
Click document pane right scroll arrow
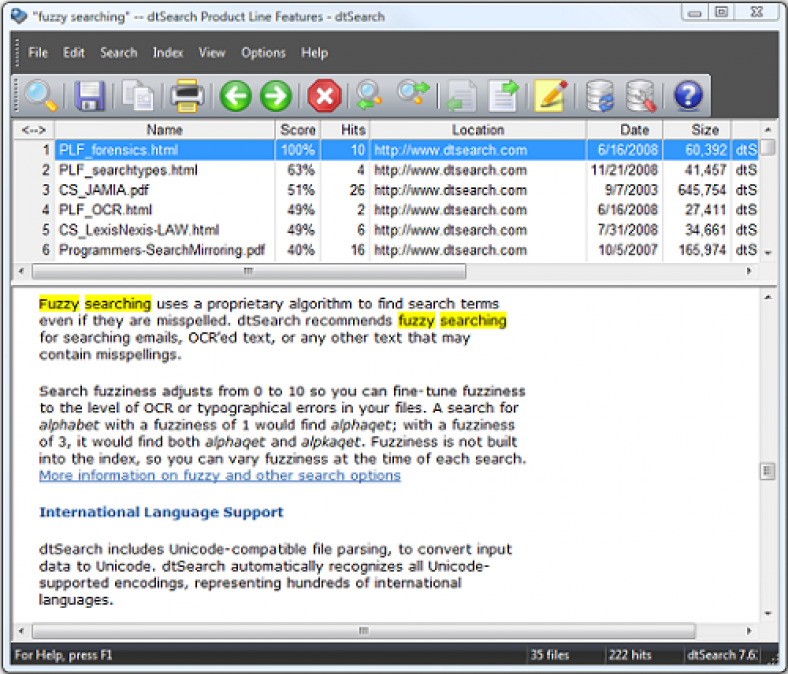coord(749,630)
